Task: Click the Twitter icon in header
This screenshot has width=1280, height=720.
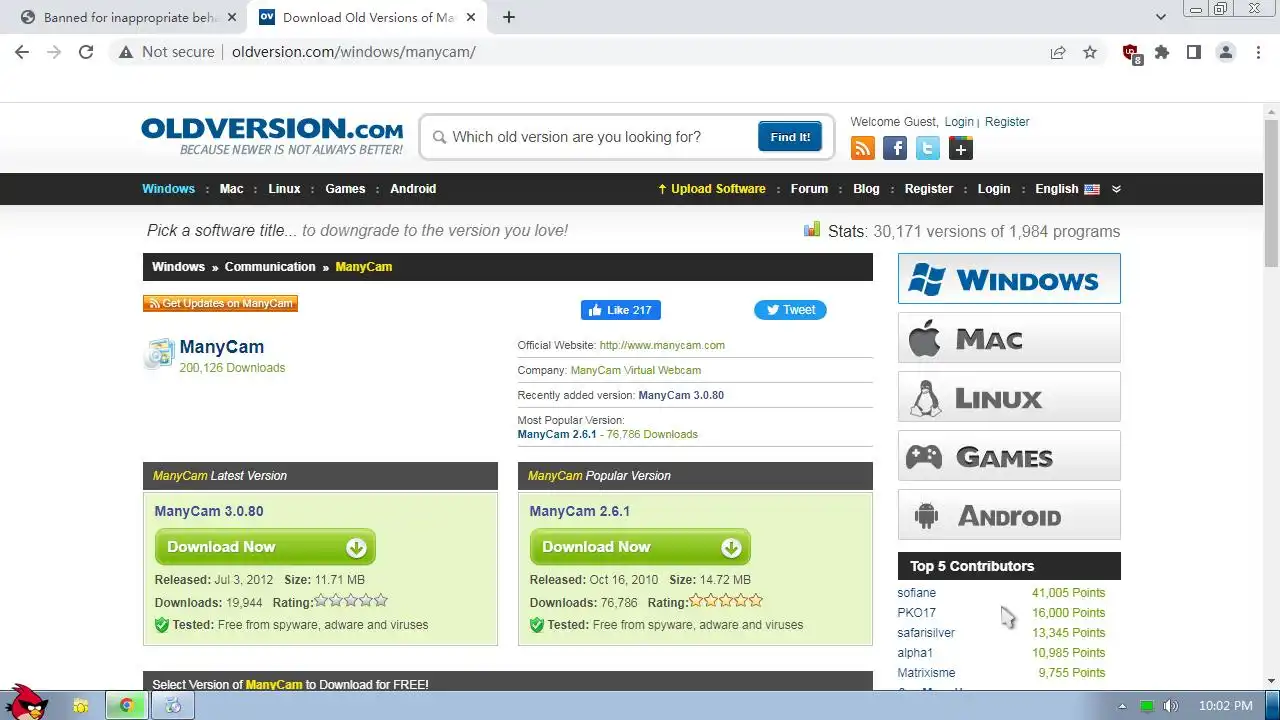Action: pos(928,149)
